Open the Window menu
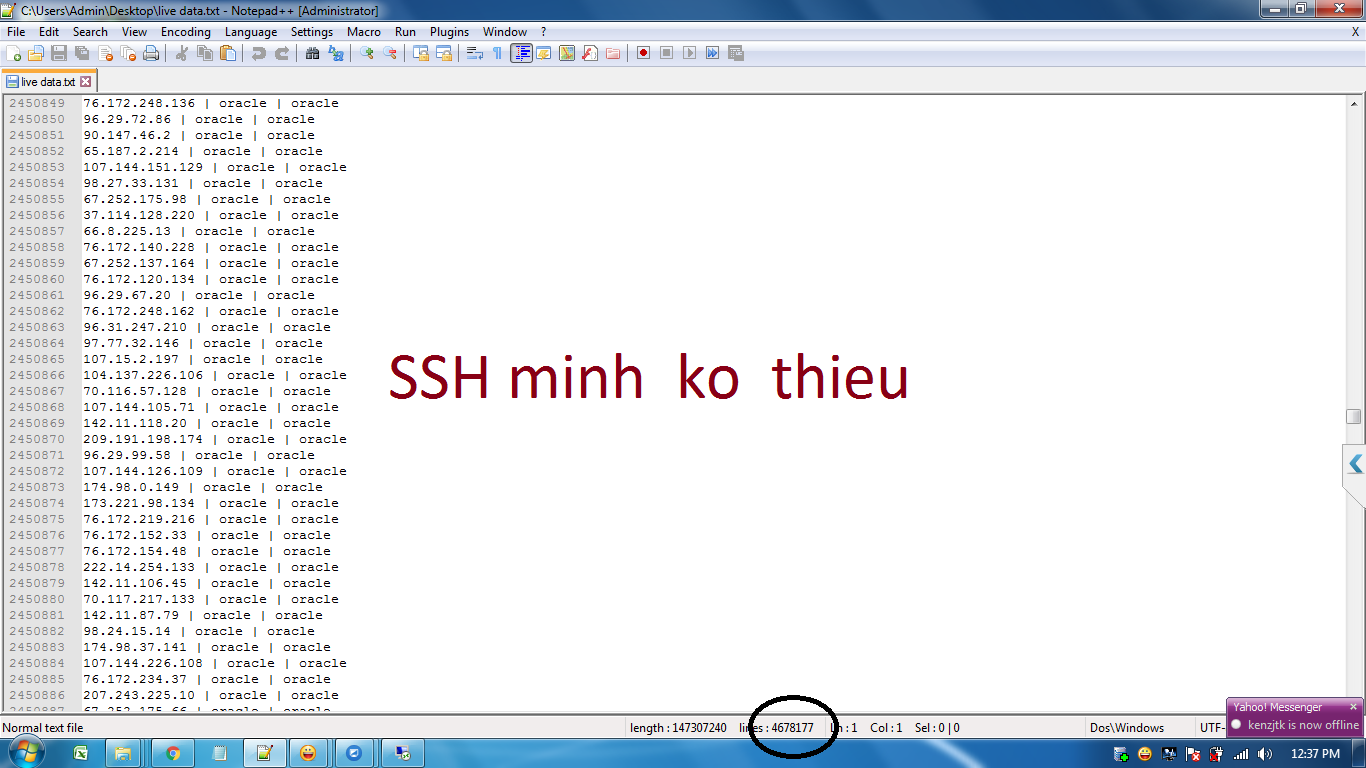This screenshot has width=1366, height=768. click(x=505, y=32)
